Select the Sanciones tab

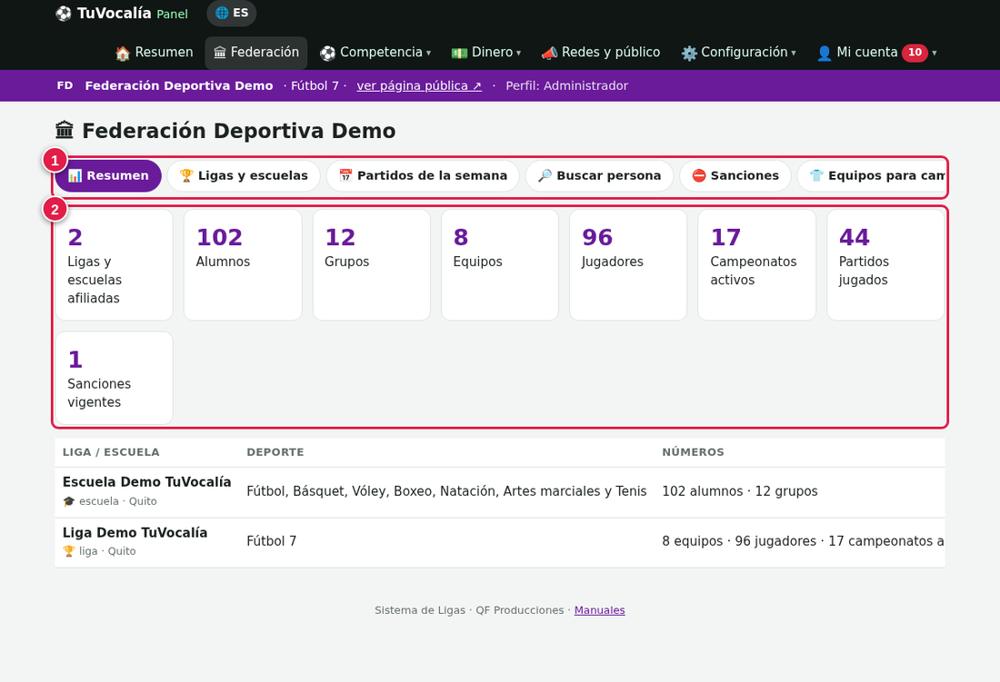tap(735, 175)
